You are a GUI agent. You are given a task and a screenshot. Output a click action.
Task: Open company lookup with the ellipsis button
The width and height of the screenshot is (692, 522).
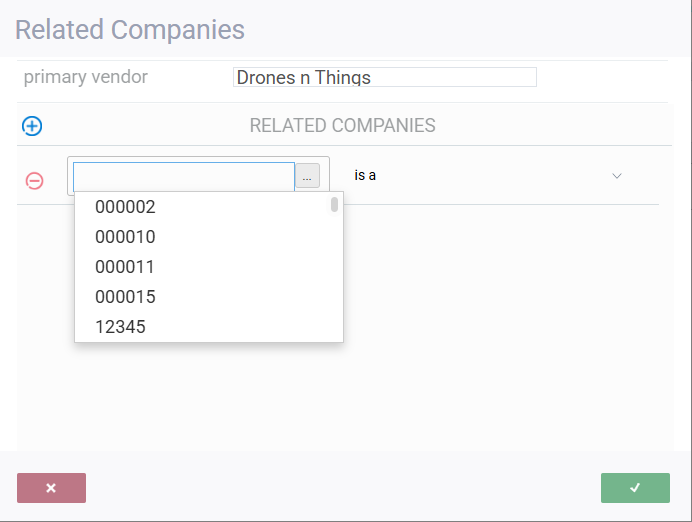coord(307,176)
